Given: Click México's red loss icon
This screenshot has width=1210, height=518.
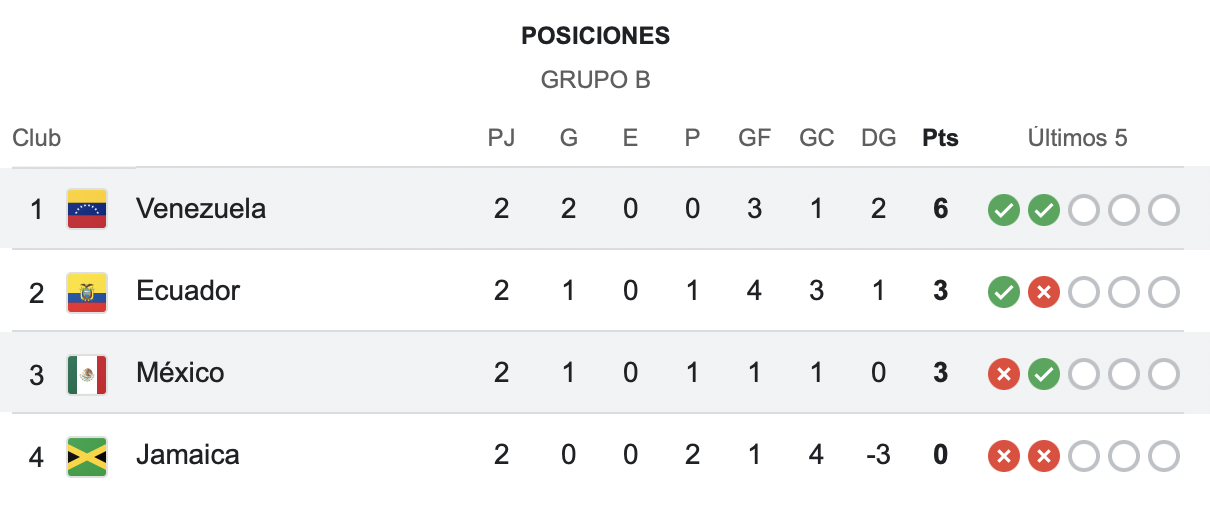Looking at the screenshot, I should point(1004,374).
